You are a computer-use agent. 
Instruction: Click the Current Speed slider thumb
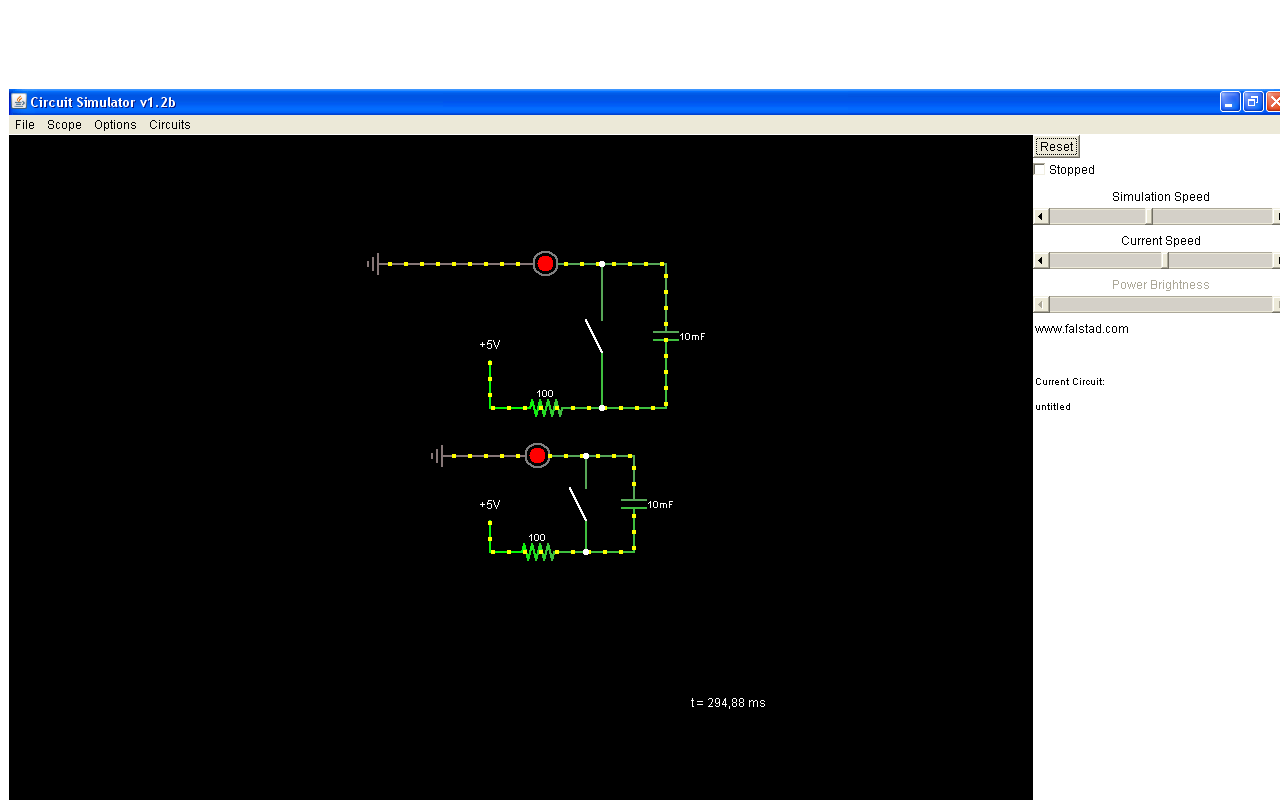[1165, 261]
